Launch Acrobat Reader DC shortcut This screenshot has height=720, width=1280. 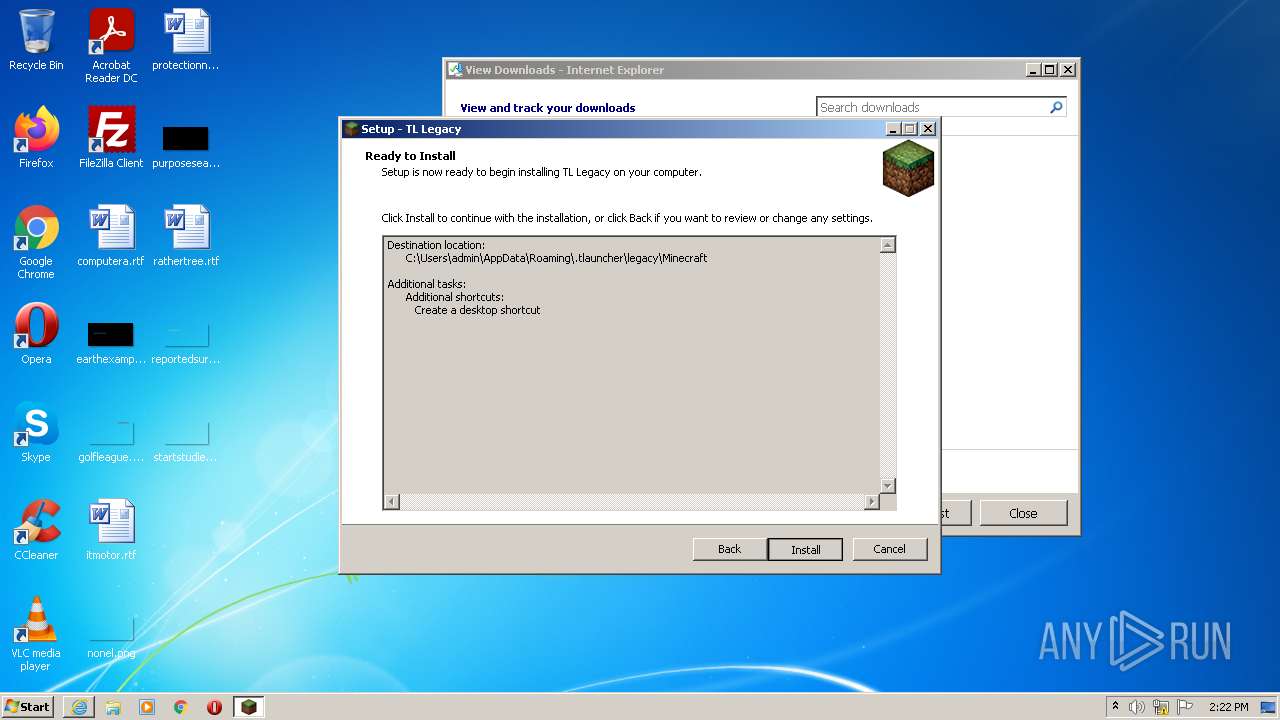click(111, 46)
